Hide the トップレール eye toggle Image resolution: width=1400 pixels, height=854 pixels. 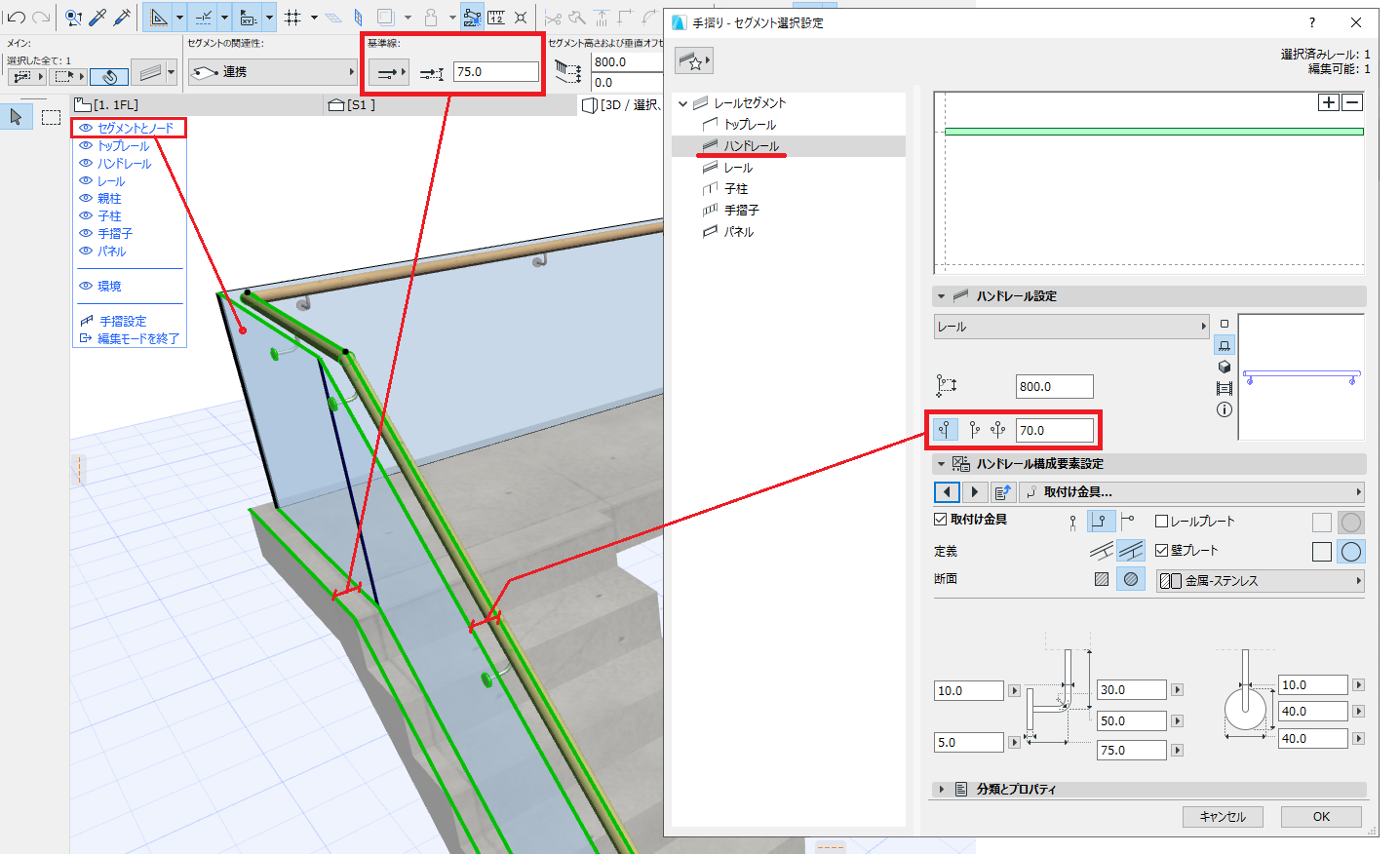pyautogui.click(x=86, y=145)
